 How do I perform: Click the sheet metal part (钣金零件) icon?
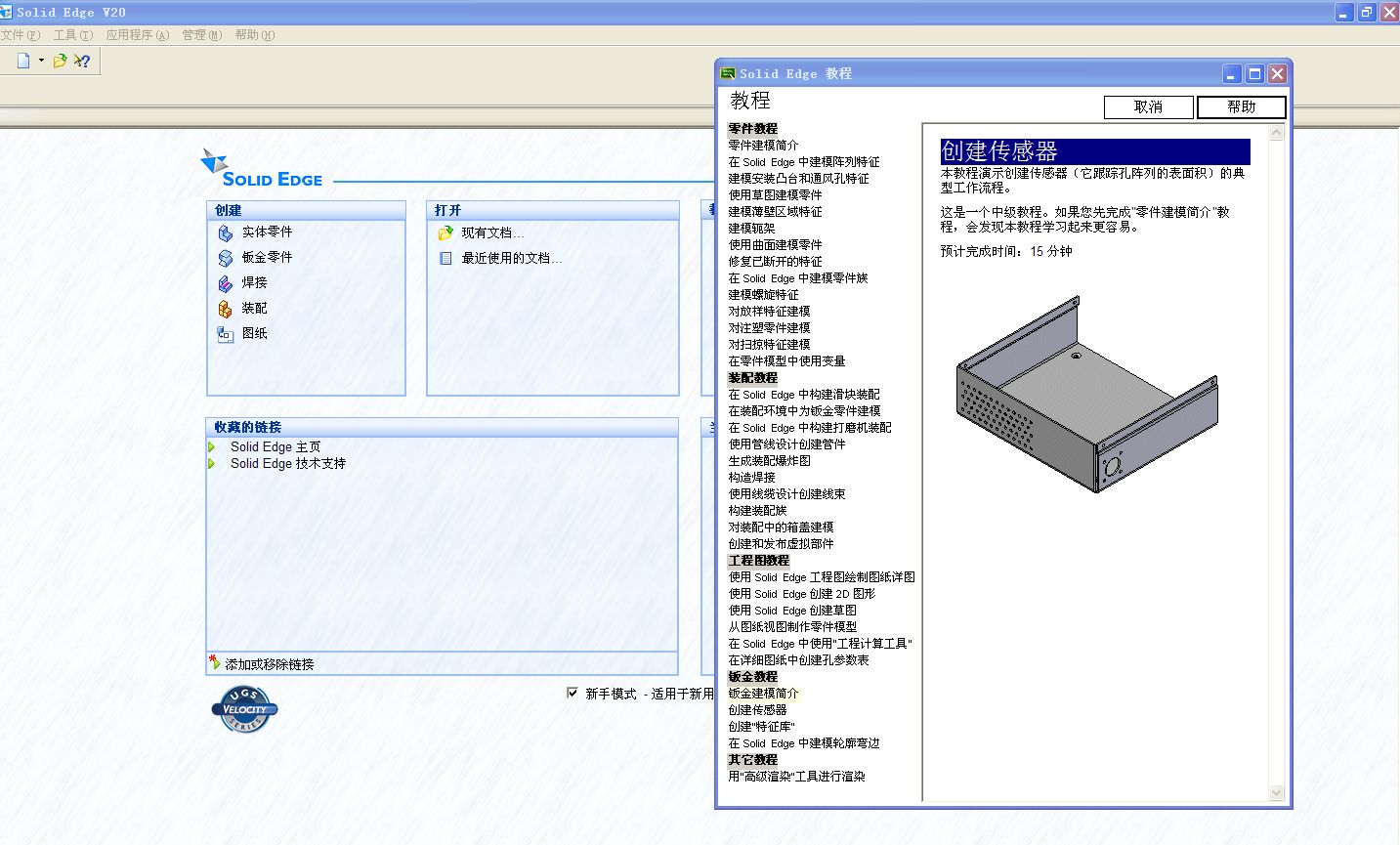point(226,258)
